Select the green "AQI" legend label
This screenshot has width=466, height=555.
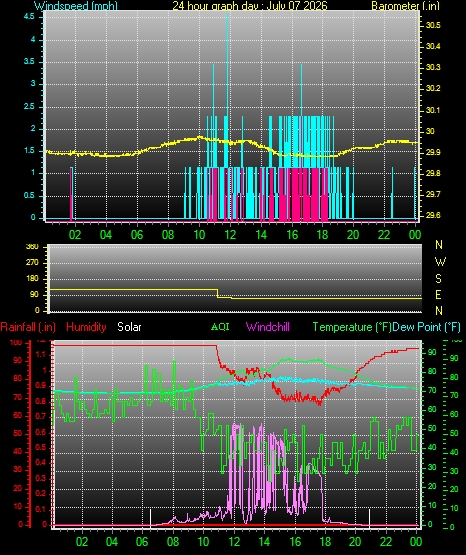(x=220, y=327)
